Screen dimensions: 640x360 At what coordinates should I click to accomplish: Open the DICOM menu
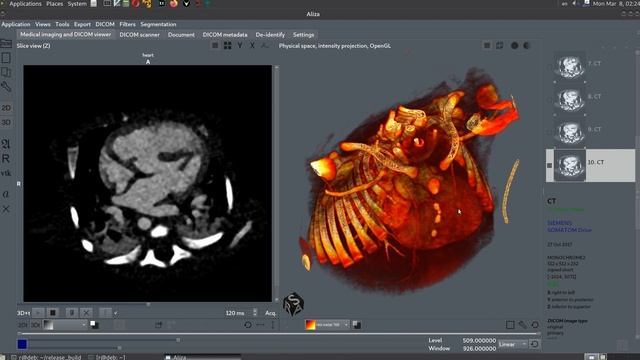click(105, 24)
